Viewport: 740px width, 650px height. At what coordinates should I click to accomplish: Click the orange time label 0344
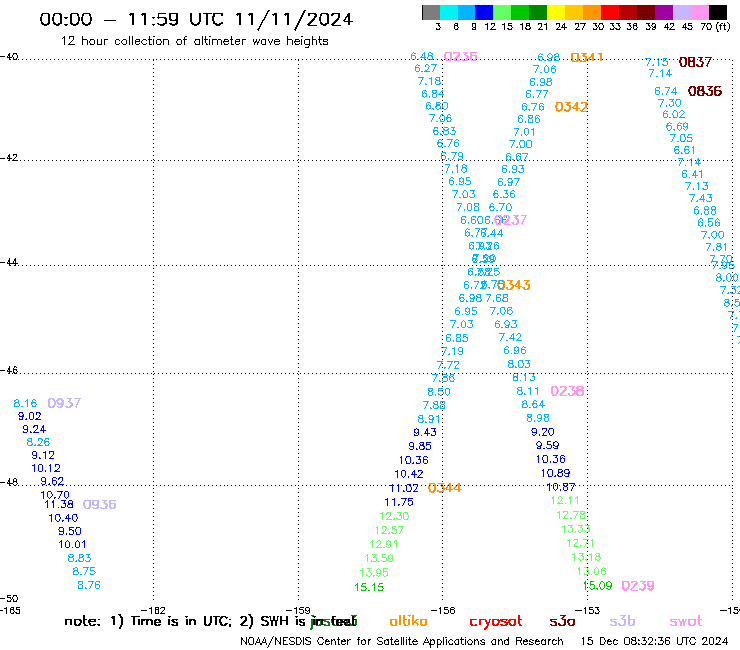[445, 488]
